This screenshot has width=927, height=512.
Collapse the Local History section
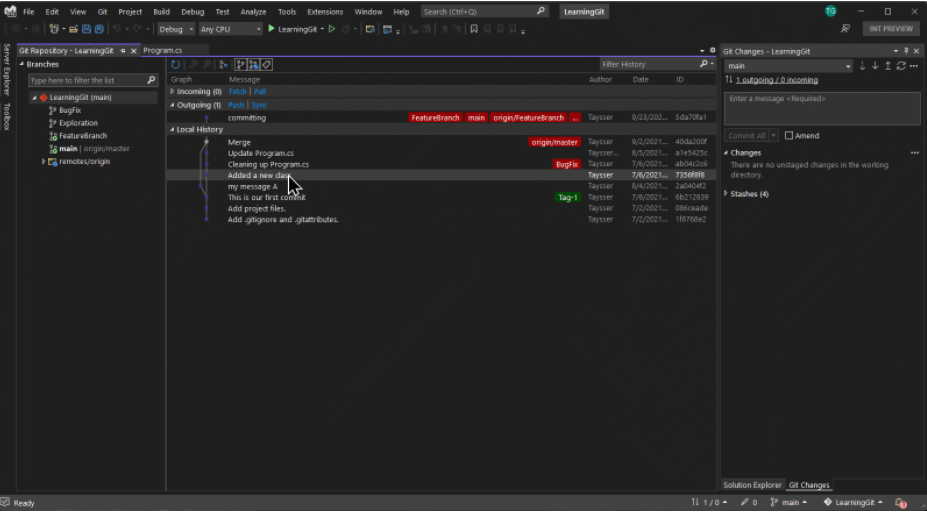point(172,129)
